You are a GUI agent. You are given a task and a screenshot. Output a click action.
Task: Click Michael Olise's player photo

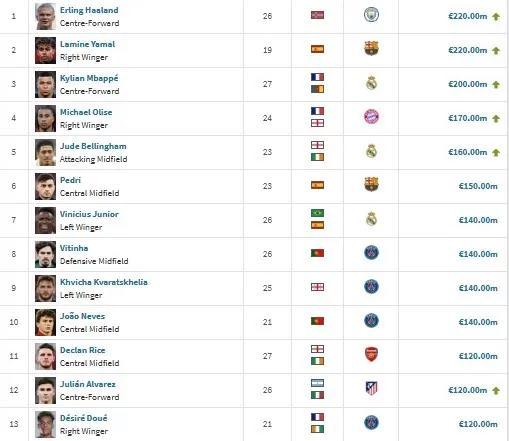45,118
